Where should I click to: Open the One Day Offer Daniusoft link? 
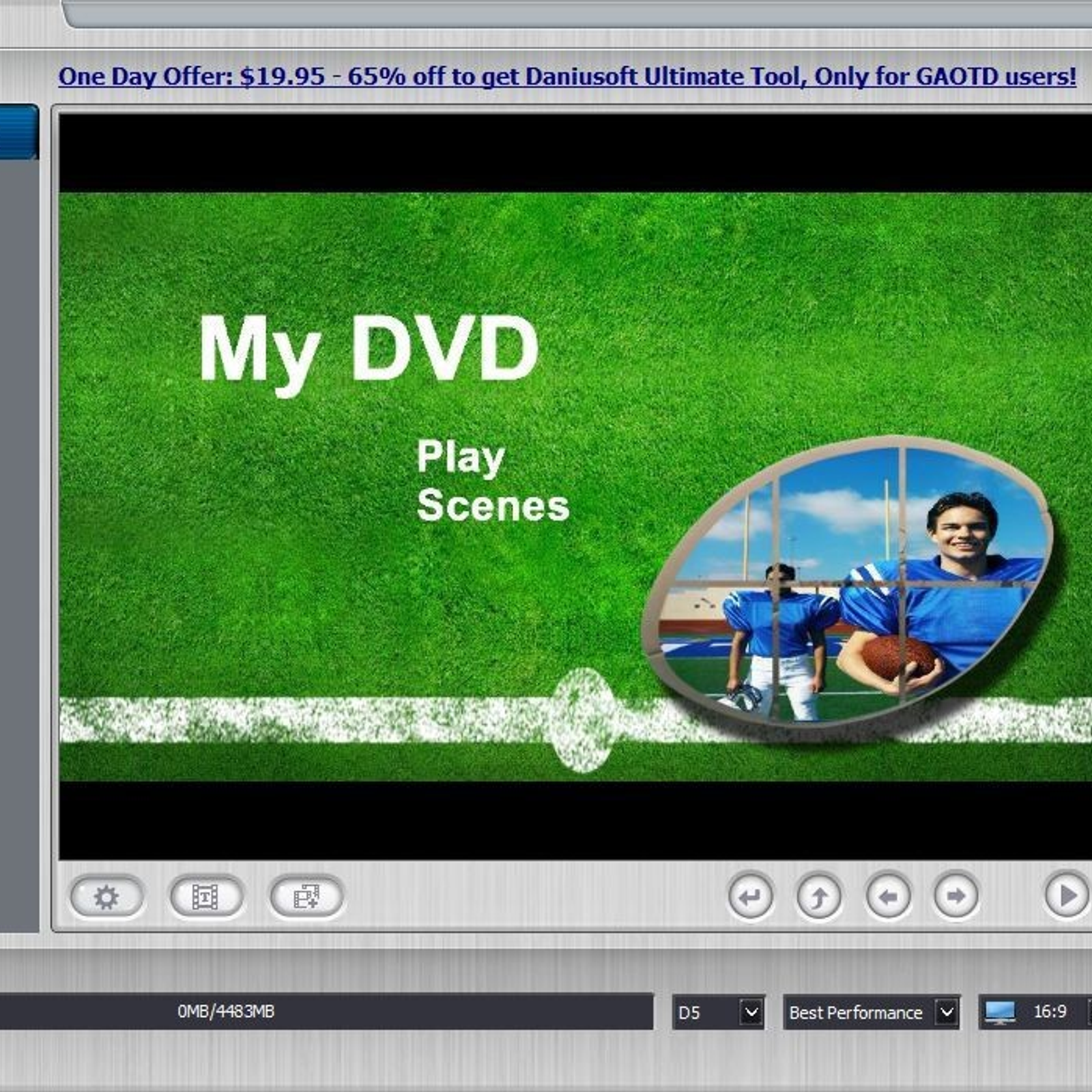[x=567, y=76]
